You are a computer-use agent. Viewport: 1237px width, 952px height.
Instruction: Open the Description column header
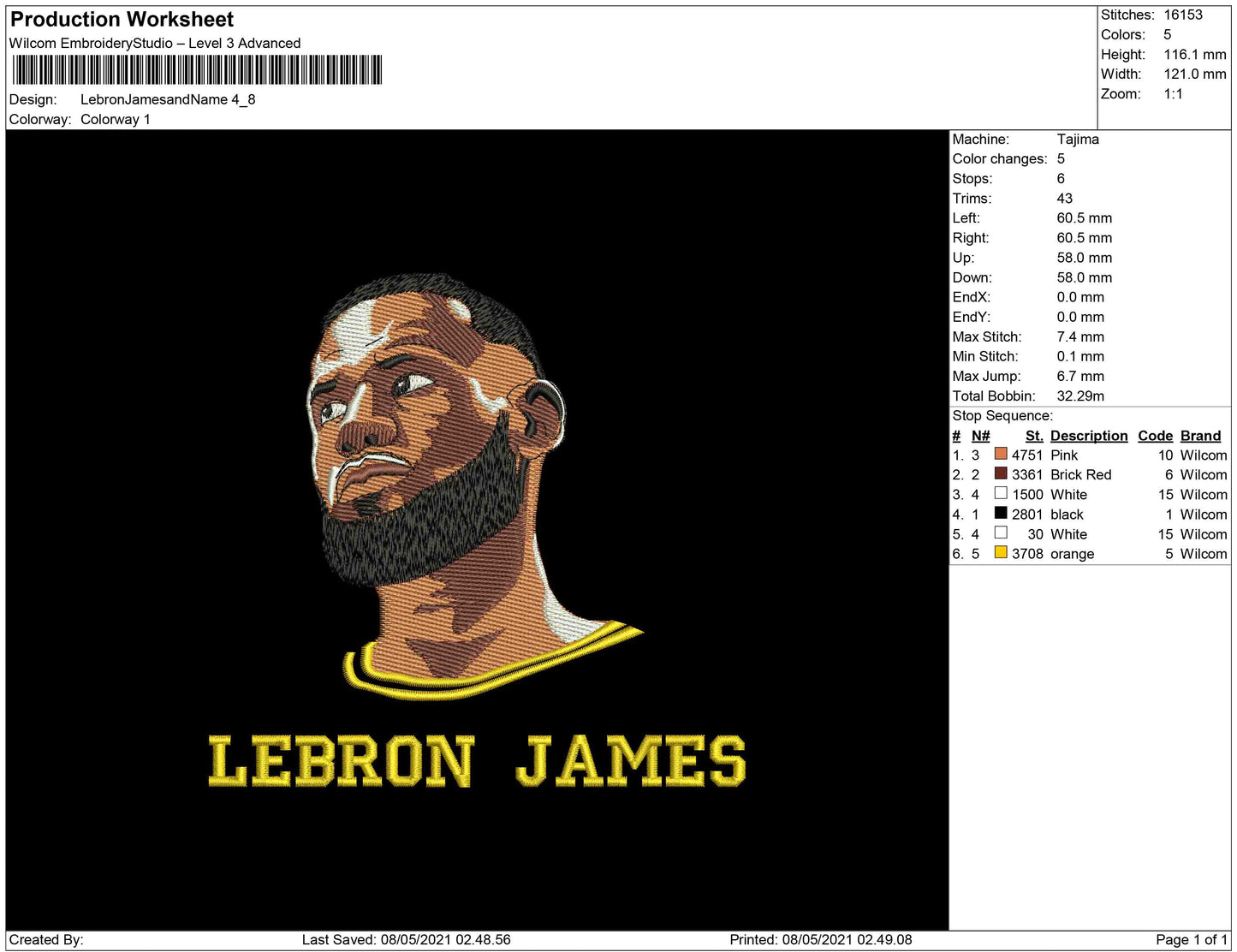(x=1088, y=435)
